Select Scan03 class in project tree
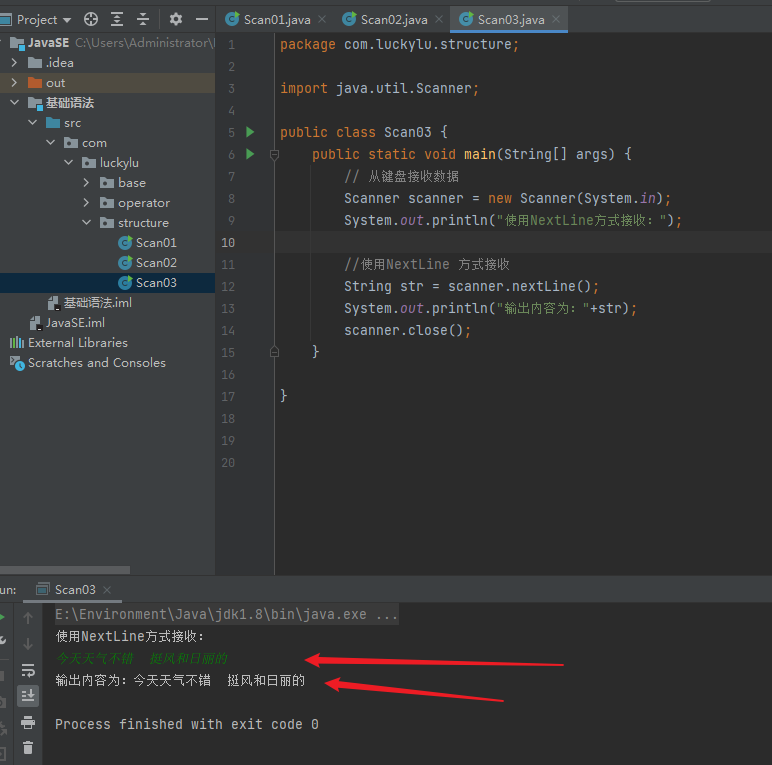 [147, 283]
